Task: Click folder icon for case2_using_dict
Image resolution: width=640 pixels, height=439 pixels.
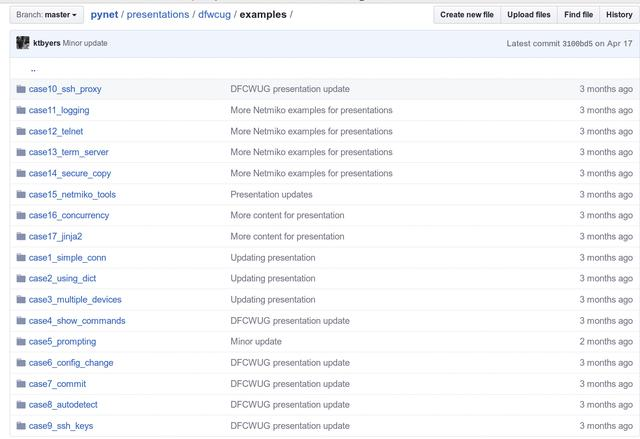Action: (x=21, y=279)
